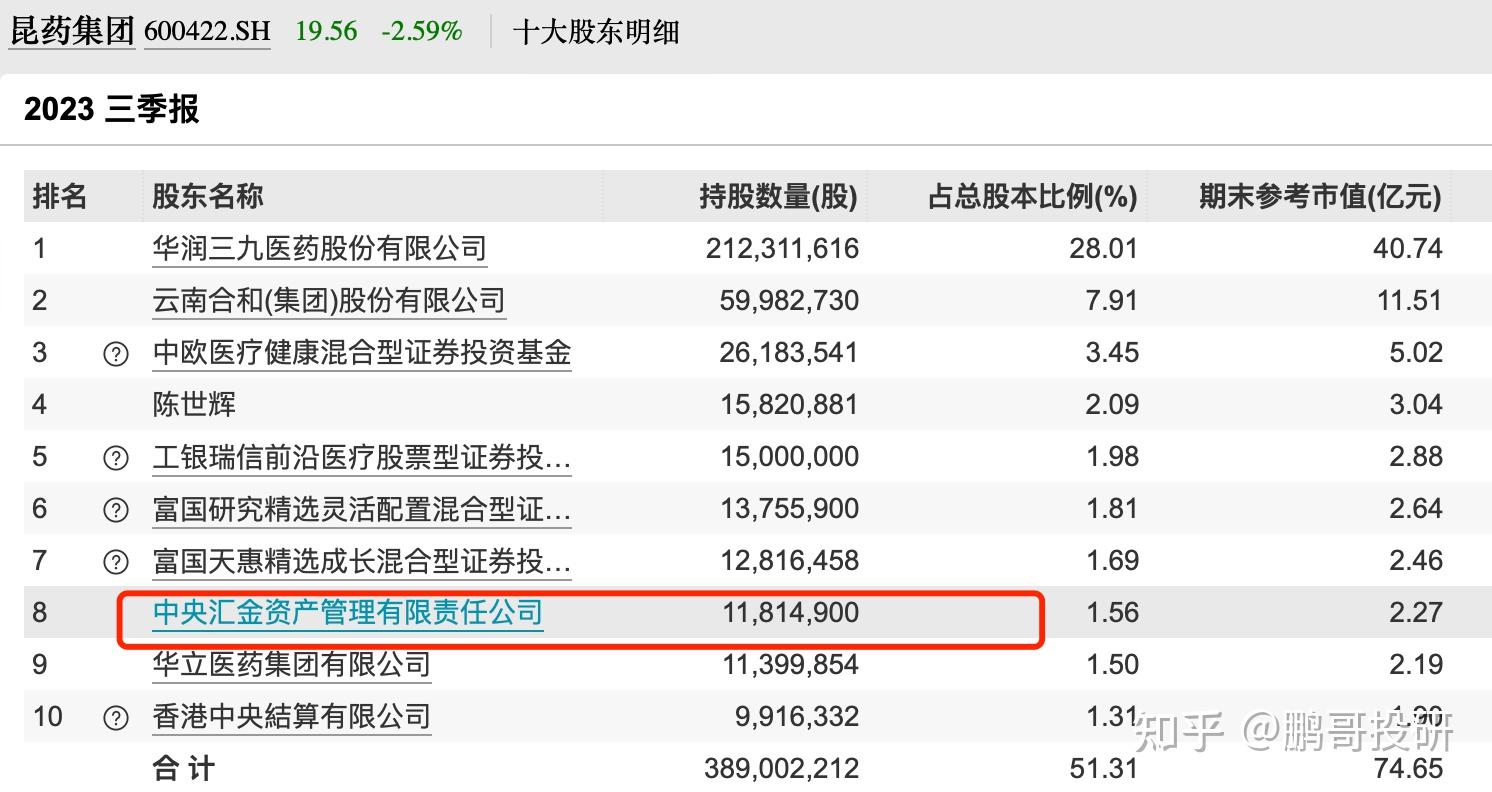This screenshot has height=792, width=1492.
Task: Click the market value 2.46
Action: [x=1415, y=560]
